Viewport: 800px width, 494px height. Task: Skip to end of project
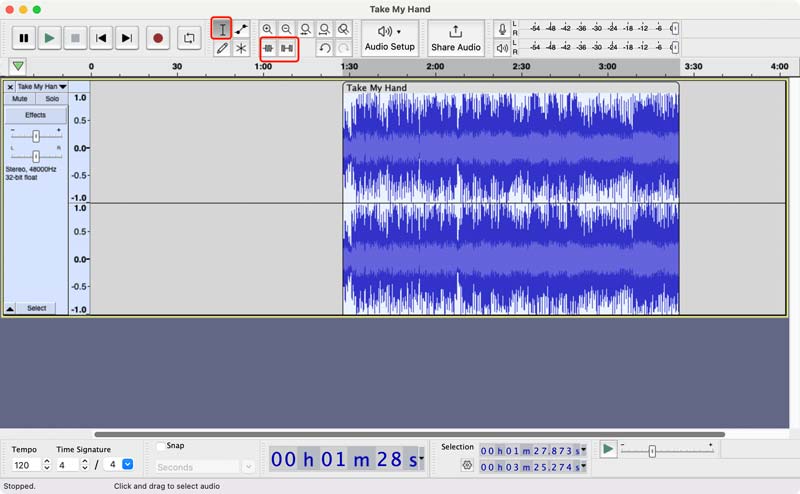127,38
